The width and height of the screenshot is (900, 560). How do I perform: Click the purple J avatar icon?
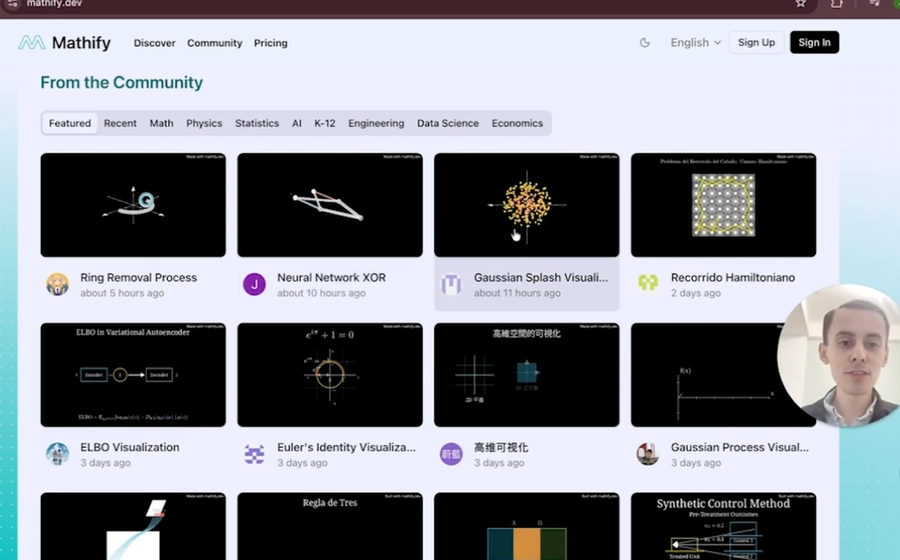pyautogui.click(x=254, y=284)
